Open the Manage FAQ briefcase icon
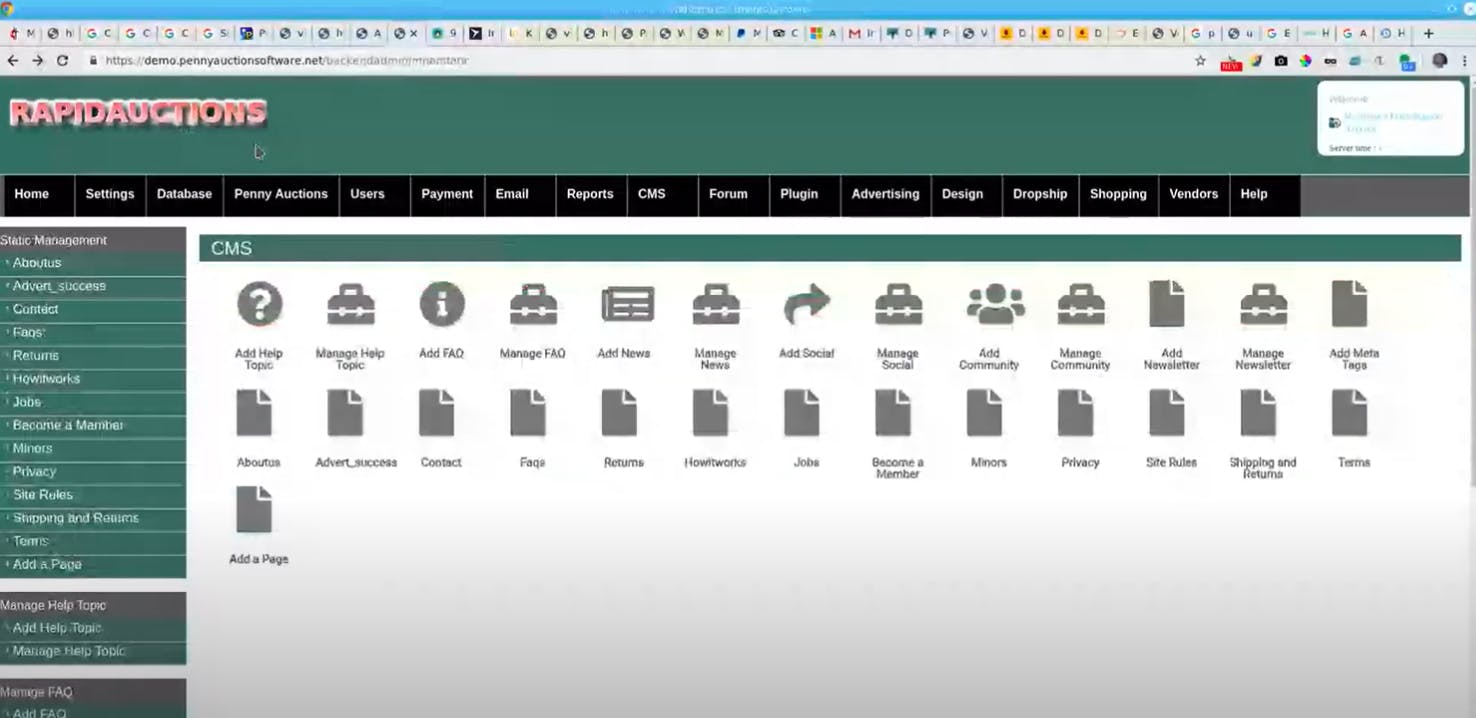The height and width of the screenshot is (718, 1476). [533, 305]
